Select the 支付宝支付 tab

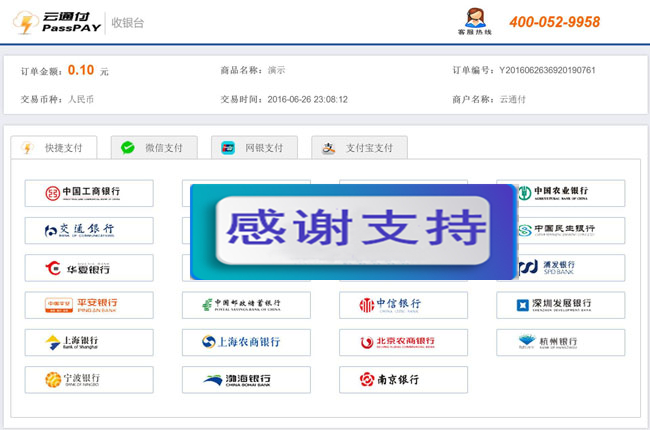tap(359, 148)
